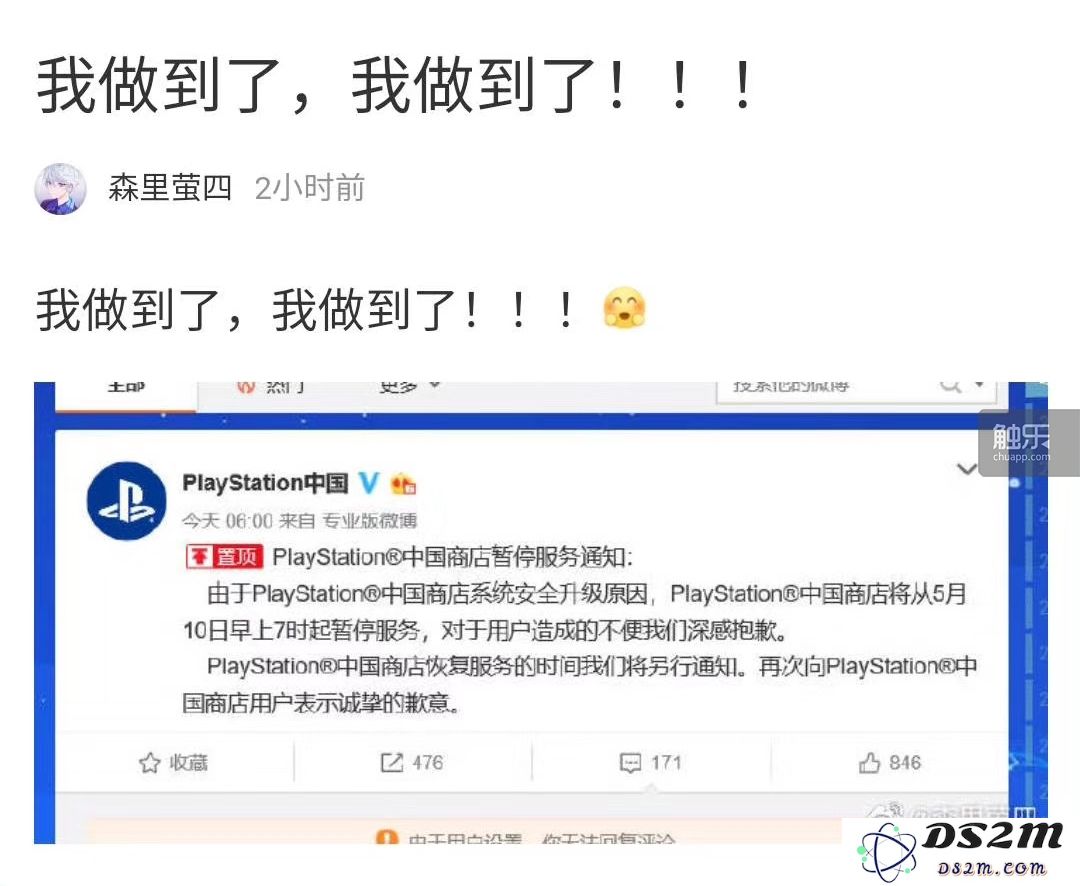
Task: Expand the post options chevron
Action: pos(967,470)
